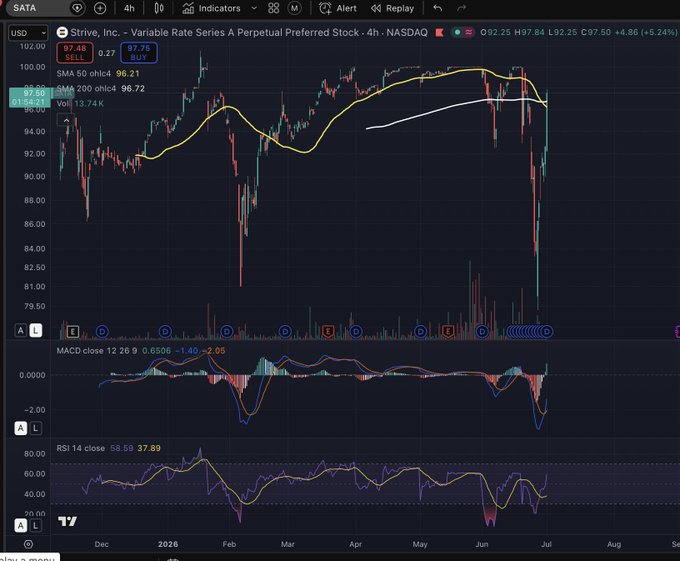Click the green market status dot
This screenshot has height=561, width=680.
pos(457,32)
